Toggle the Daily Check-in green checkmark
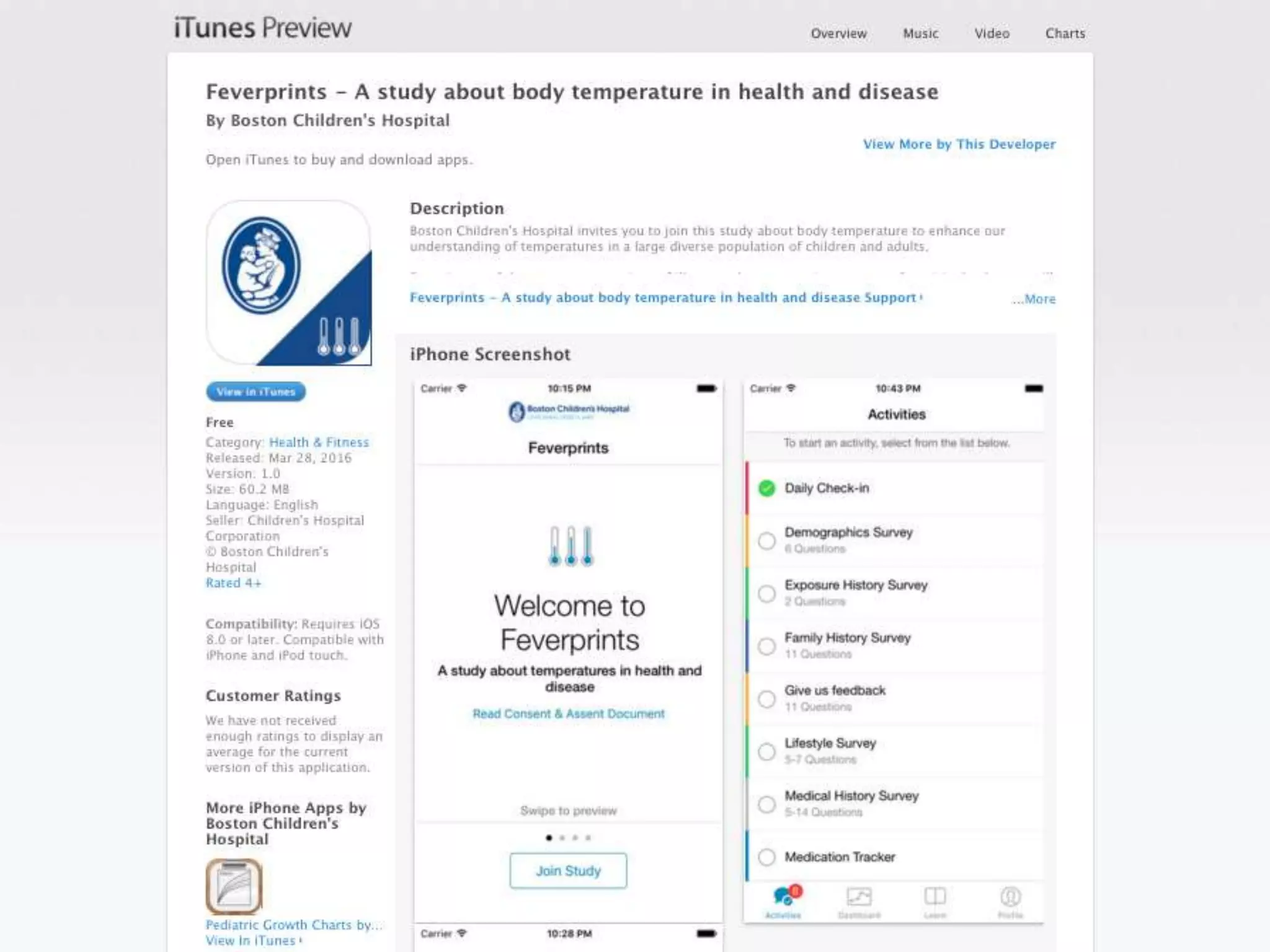This screenshot has height=952, width=1270. 767,488
